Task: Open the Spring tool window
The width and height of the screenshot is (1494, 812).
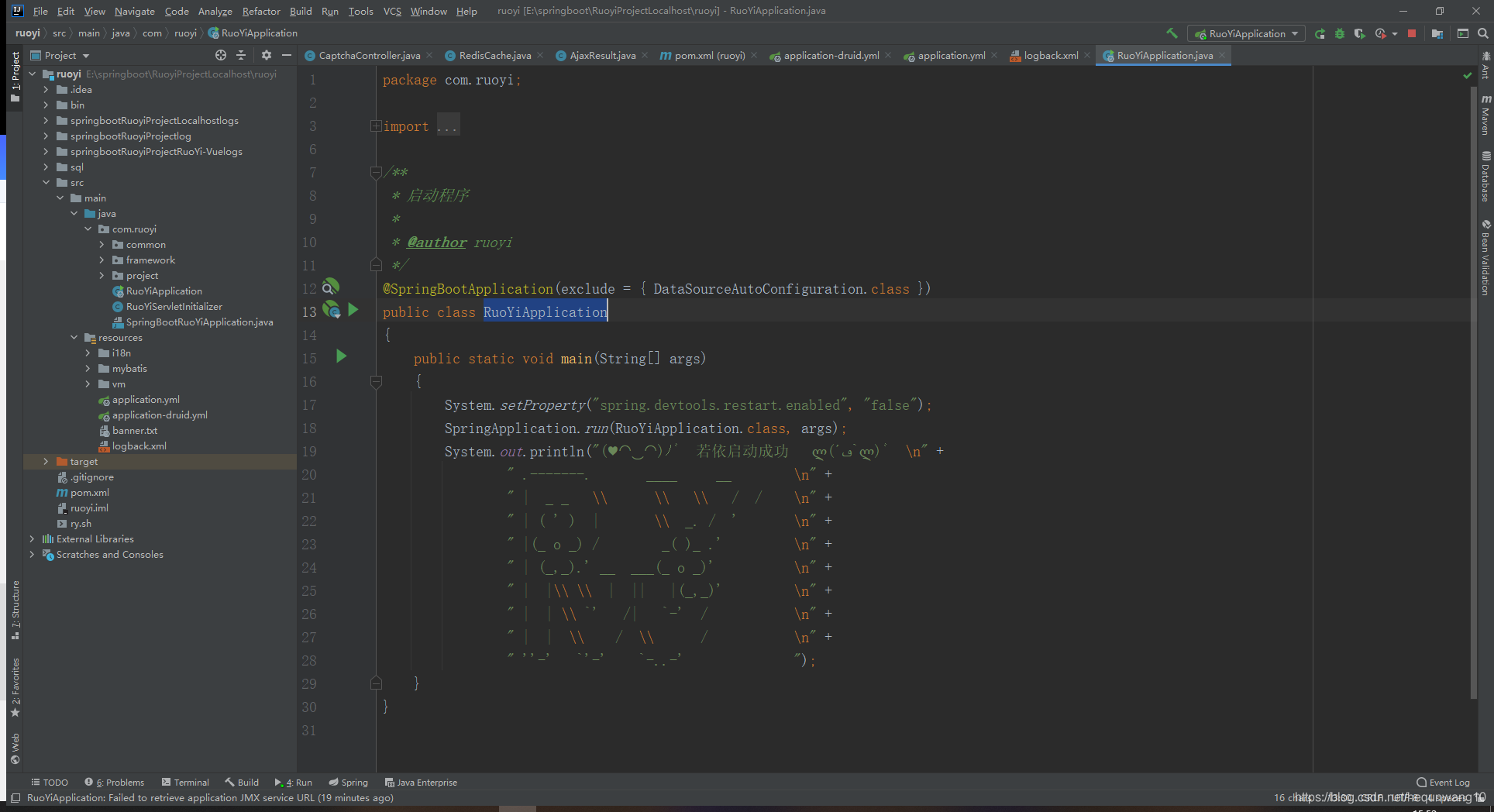Action: 348,783
